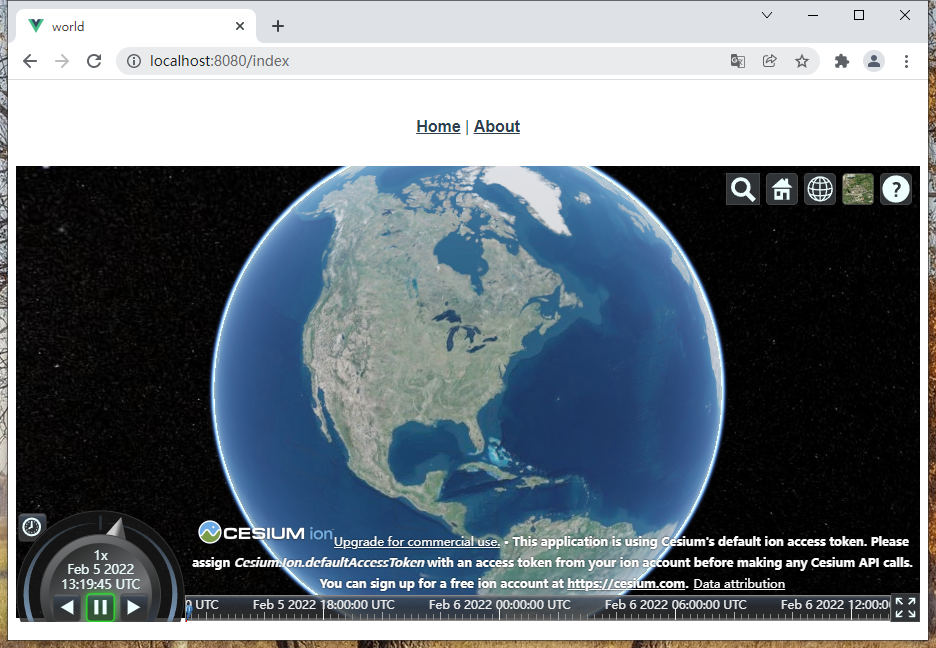
Task: Open the Home navigation link
Action: click(x=438, y=126)
